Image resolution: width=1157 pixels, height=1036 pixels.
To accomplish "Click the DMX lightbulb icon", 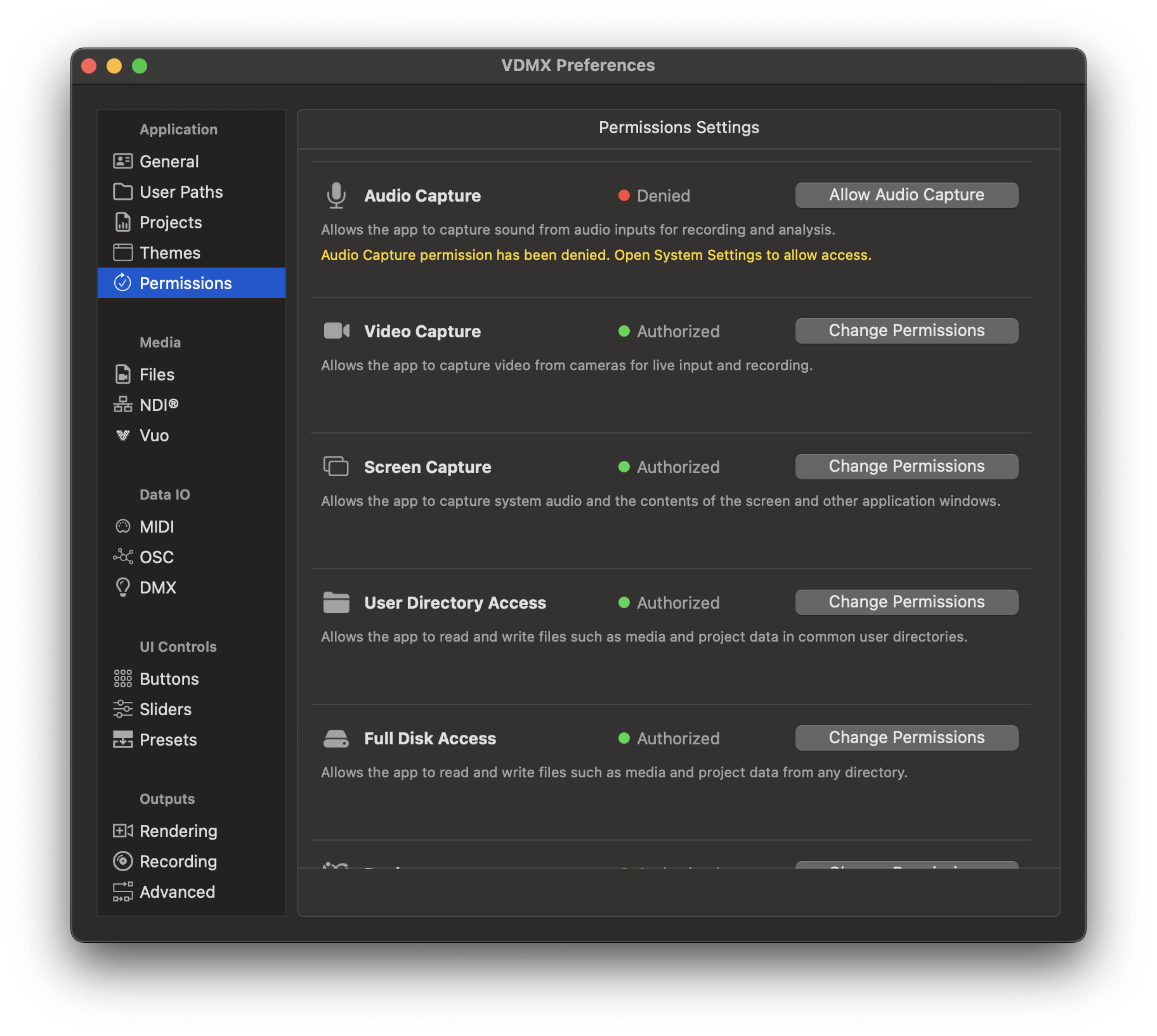I will (122, 587).
